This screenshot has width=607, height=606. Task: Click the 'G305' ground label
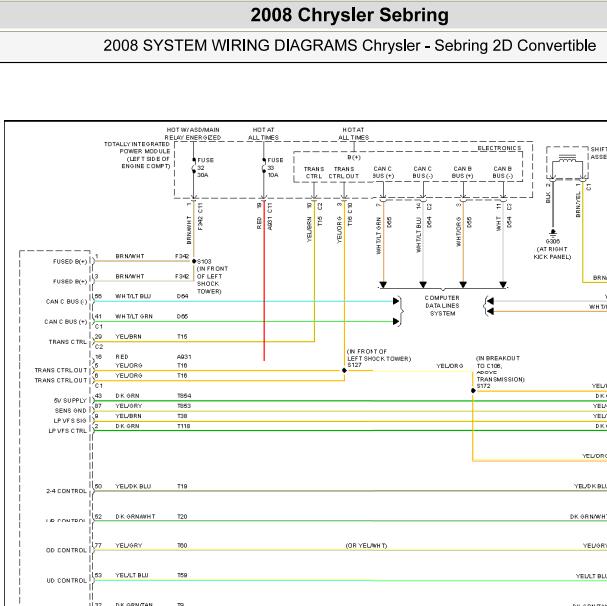[x=552, y=241]
